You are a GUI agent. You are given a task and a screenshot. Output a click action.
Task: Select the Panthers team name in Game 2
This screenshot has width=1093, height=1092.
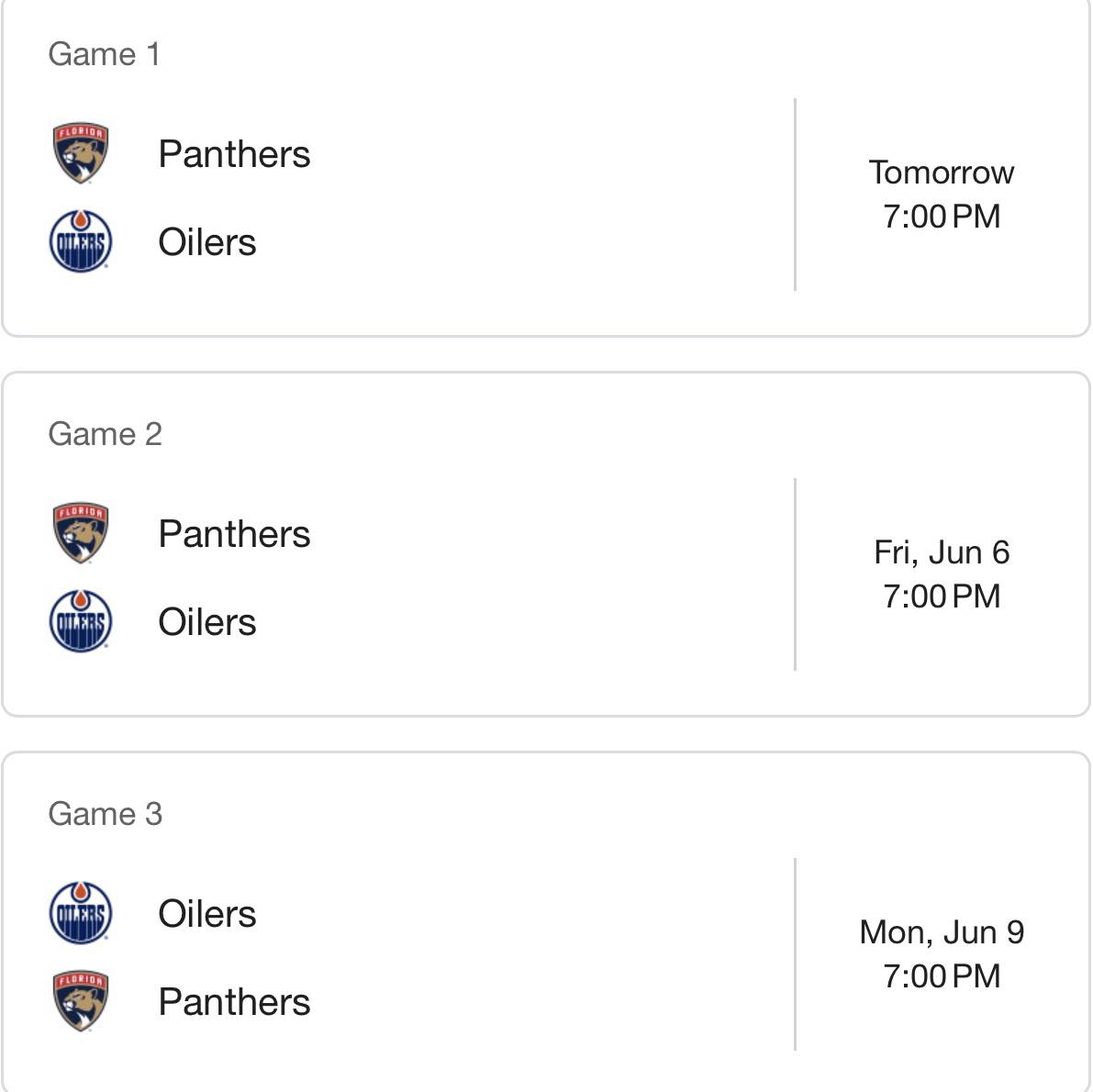234,534
